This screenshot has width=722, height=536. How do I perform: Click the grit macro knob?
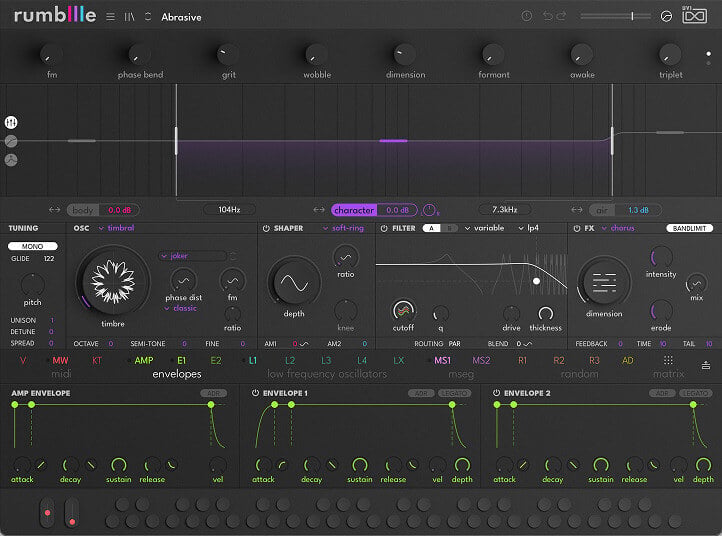pos(227,54)
